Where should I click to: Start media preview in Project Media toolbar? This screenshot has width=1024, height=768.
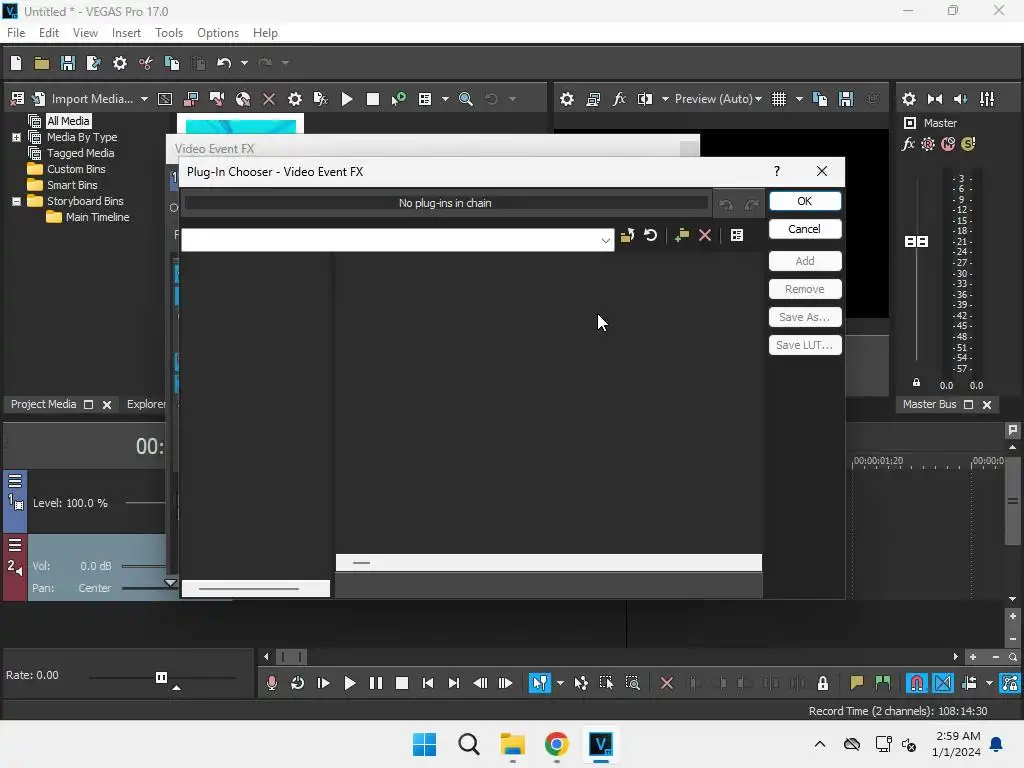point(347,99)
